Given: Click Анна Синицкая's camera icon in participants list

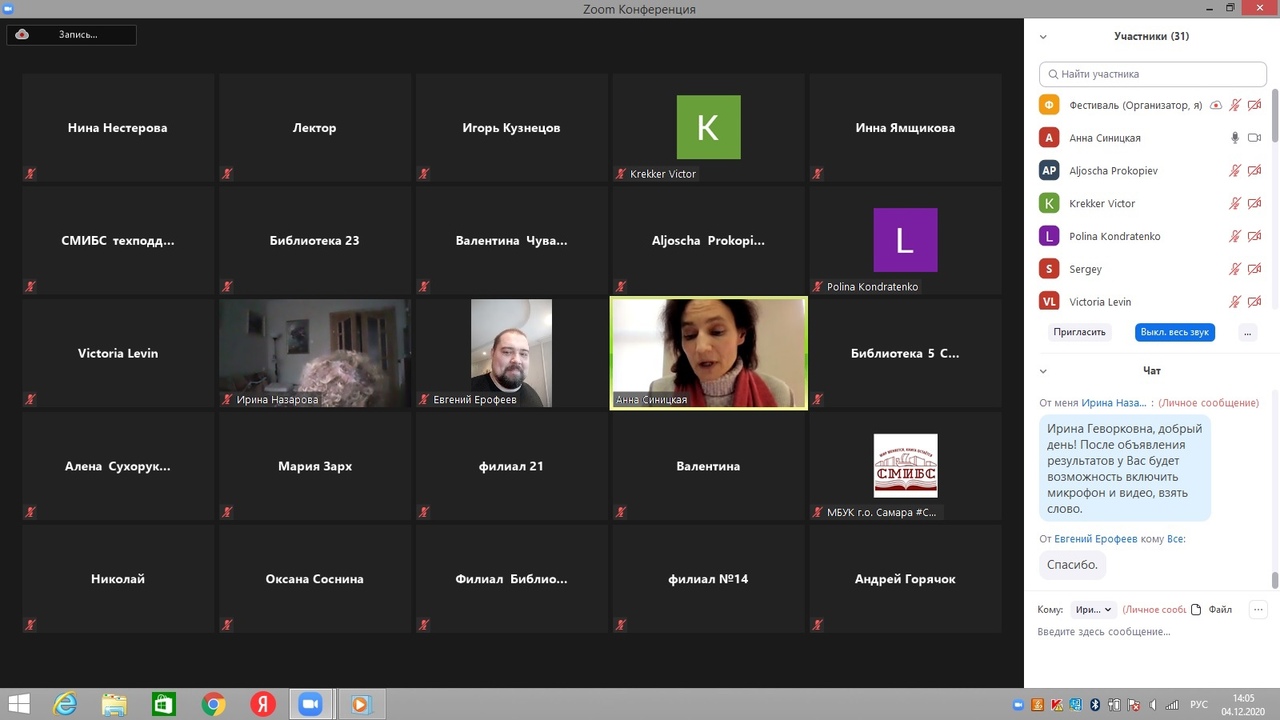Looking at the screenshot, I should point(1254,138).
